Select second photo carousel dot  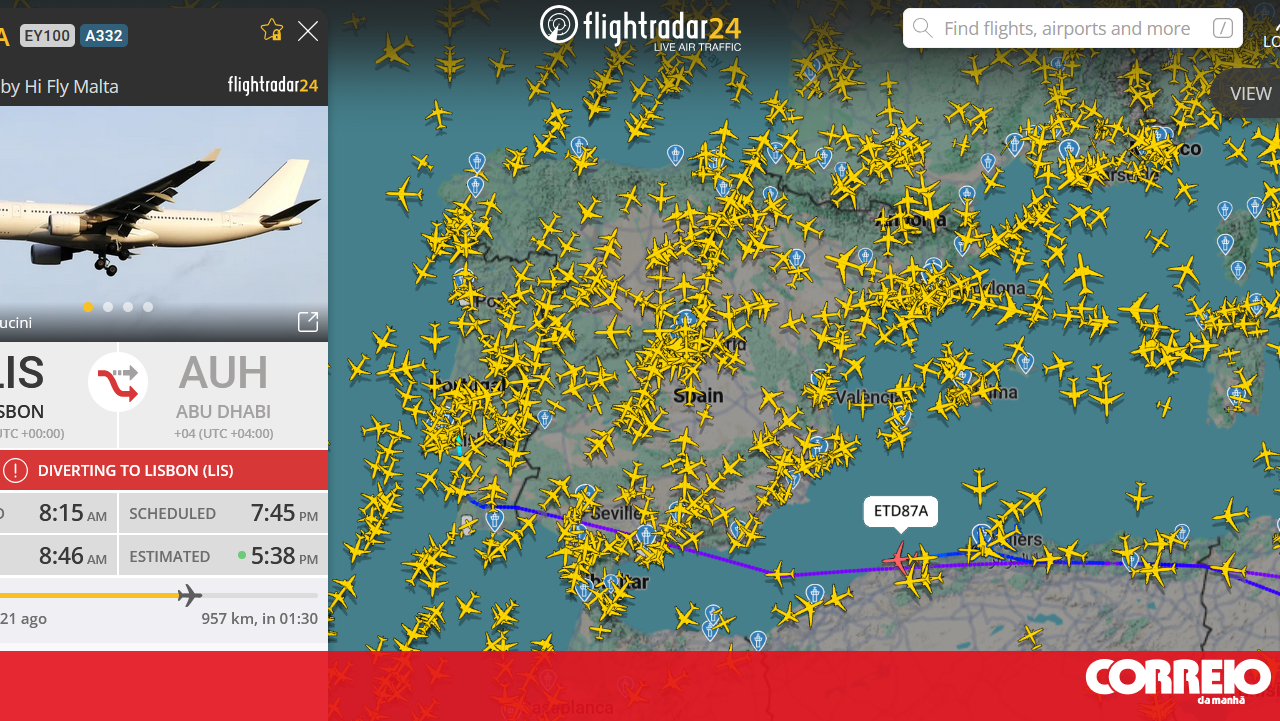[x=108, y=307]
